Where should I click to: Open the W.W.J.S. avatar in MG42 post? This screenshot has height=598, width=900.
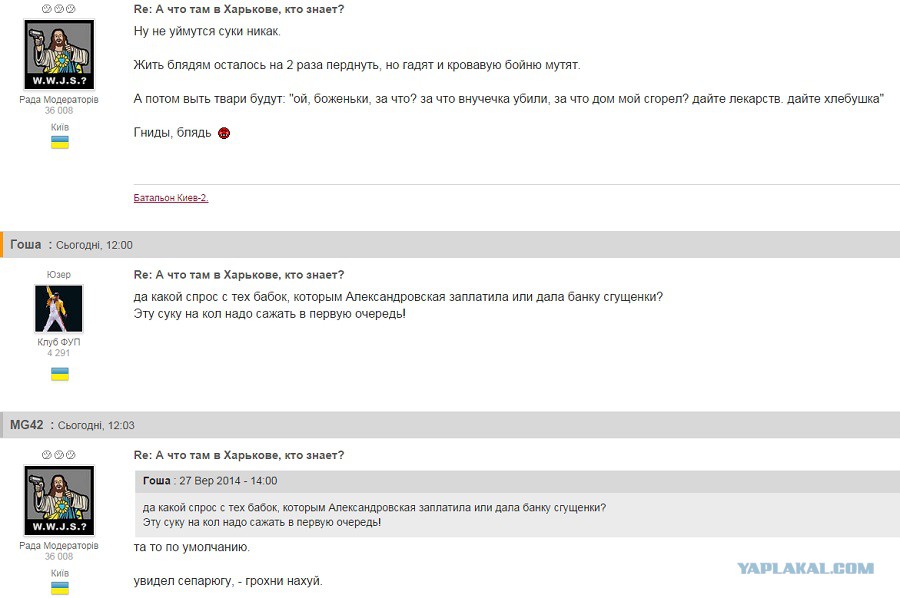pos(59,500)
